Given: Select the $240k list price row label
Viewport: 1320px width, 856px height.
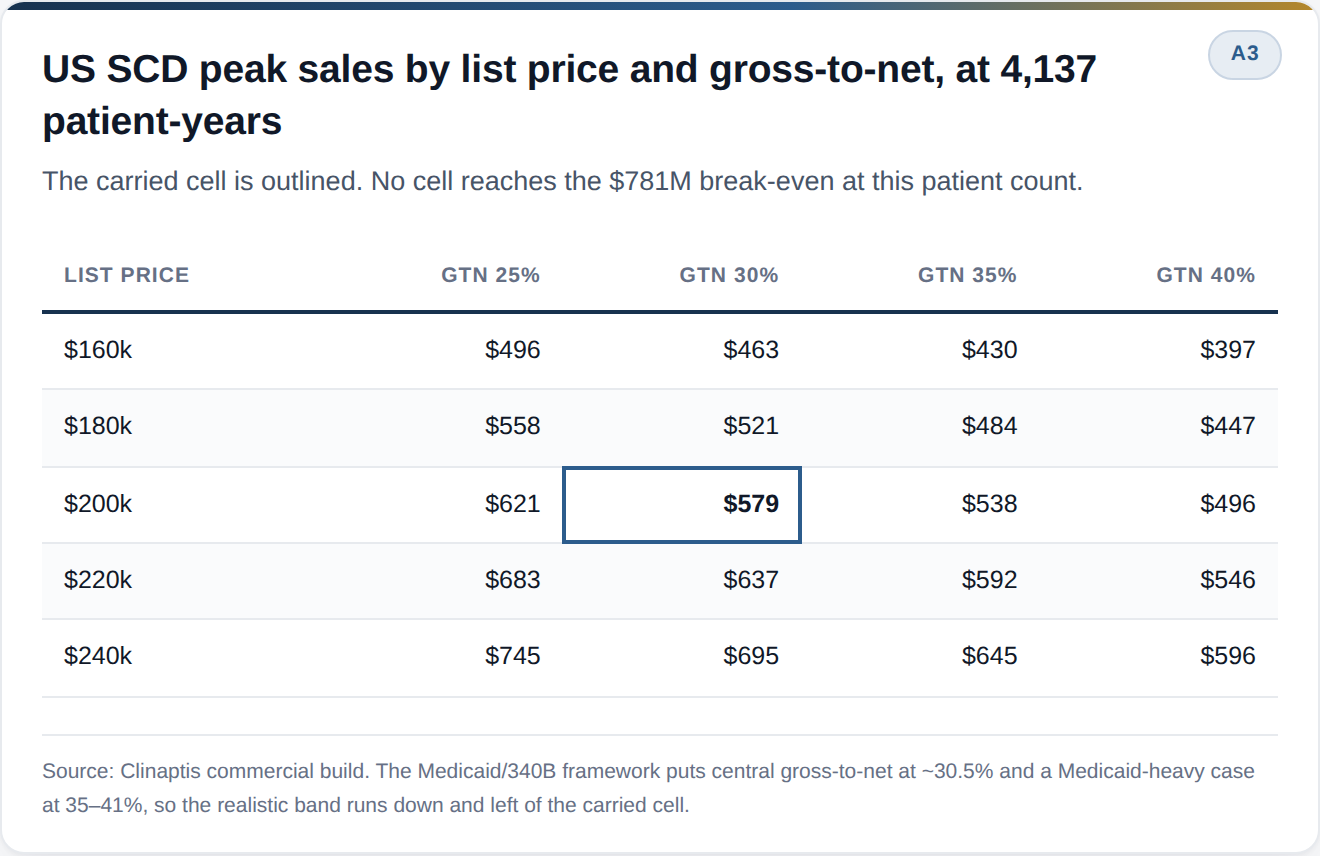Looking at the screenshot, I should pyautogui.click(x=98, y=657).
